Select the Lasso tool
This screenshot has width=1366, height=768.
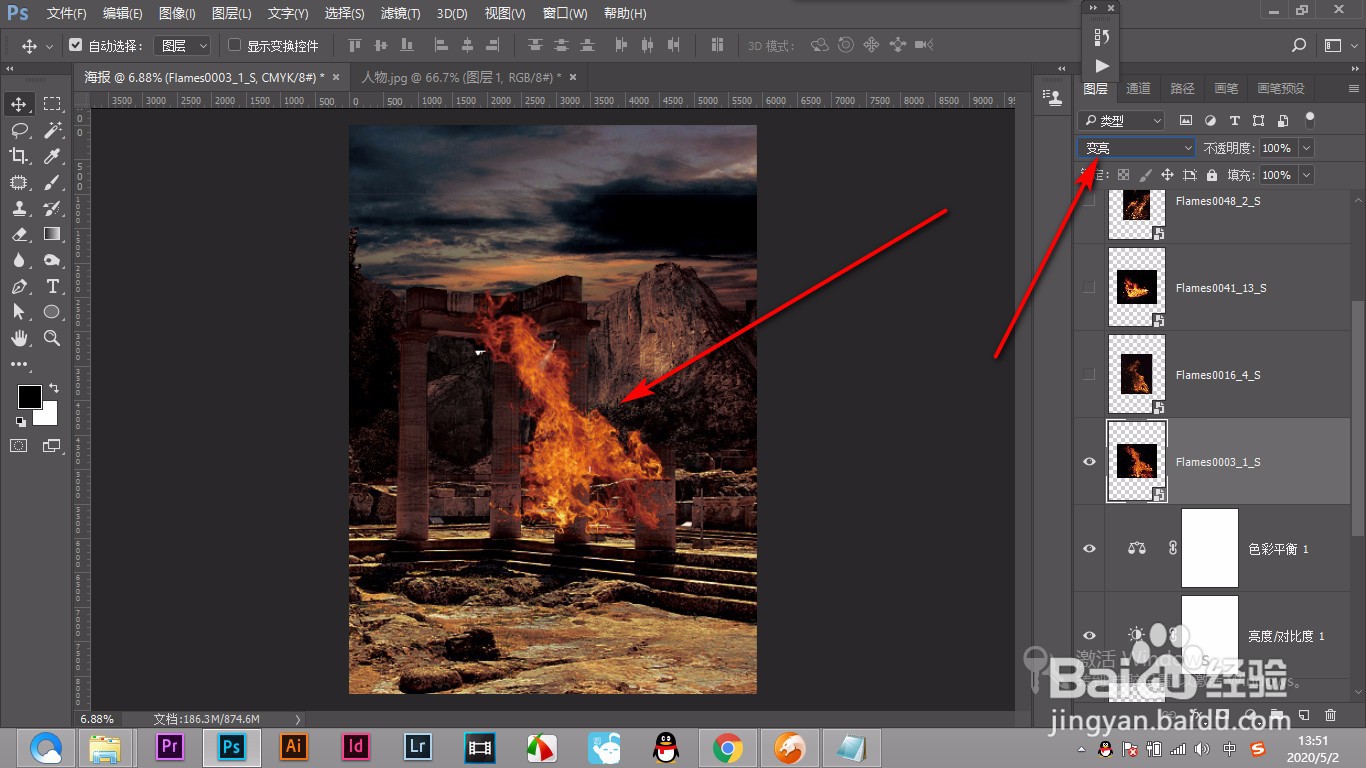coord(19,130)
